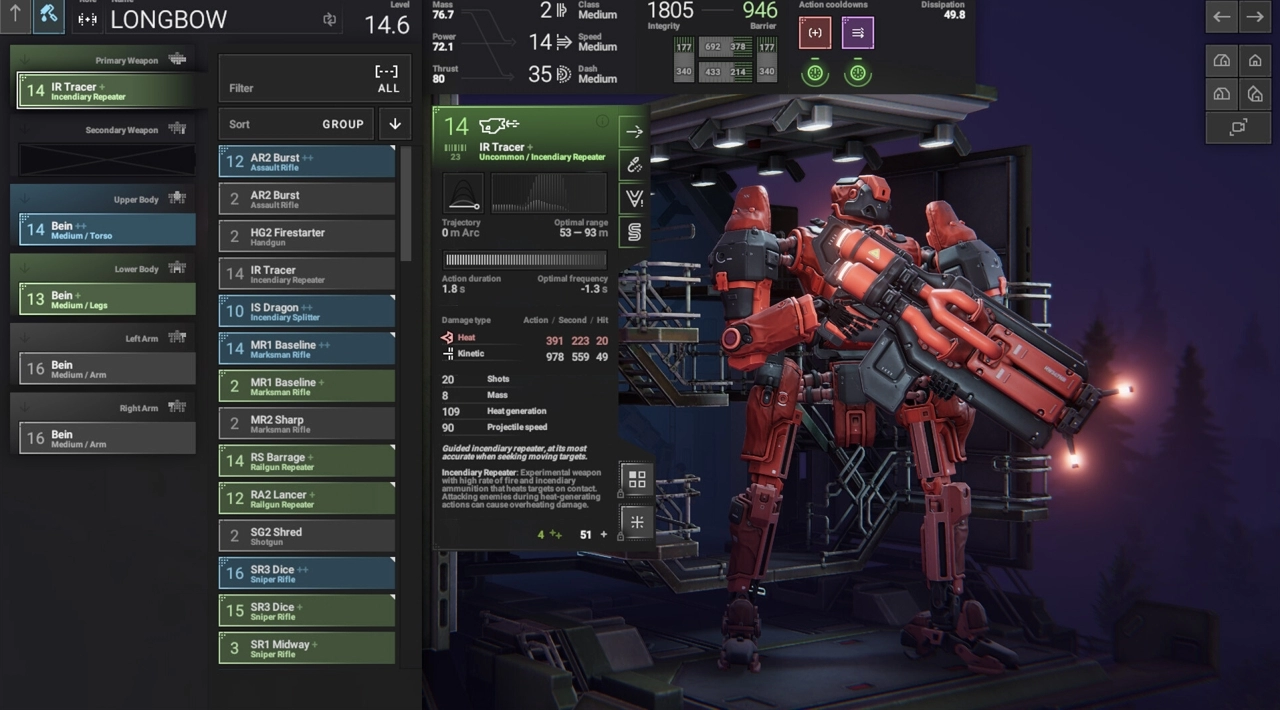The width and height of the screenshot is (1280, 710).
Task: Go to the next unit arrow
Action: click(1255, 16)
